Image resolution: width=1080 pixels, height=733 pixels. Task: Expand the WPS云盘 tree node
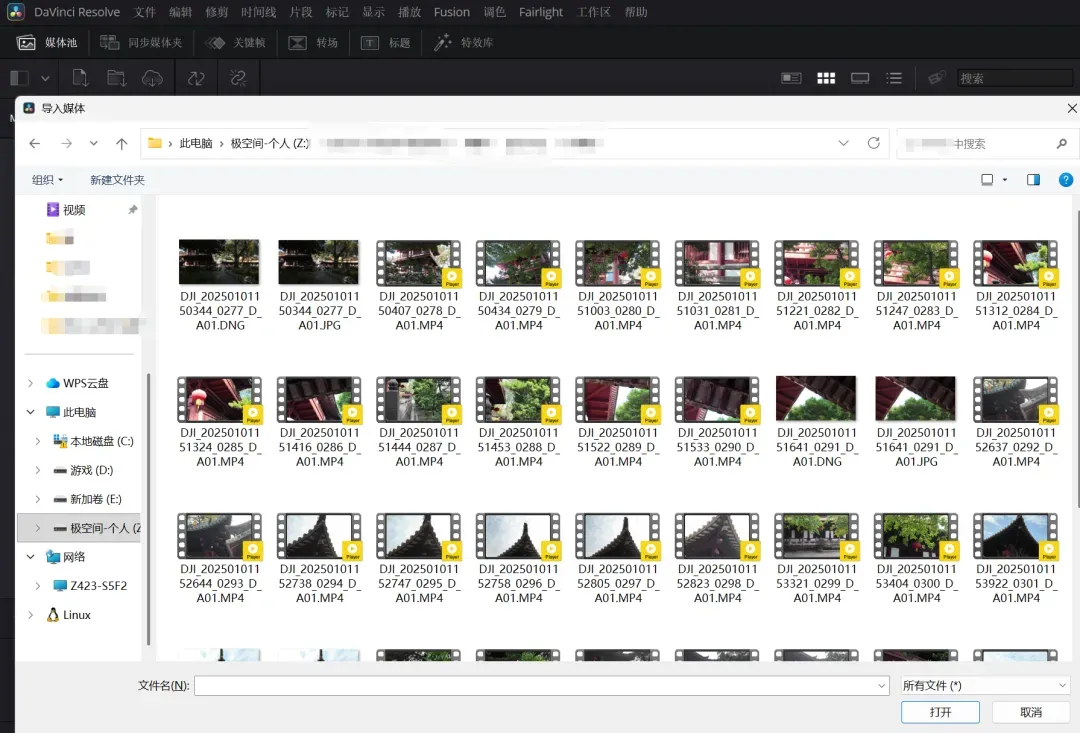30,383
